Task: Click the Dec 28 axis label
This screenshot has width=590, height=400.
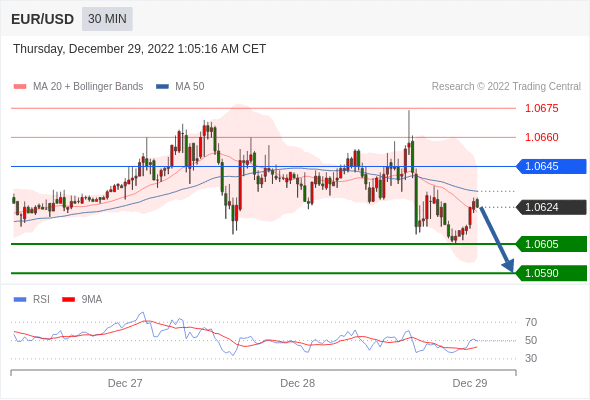Action: [x=298, y=383]
